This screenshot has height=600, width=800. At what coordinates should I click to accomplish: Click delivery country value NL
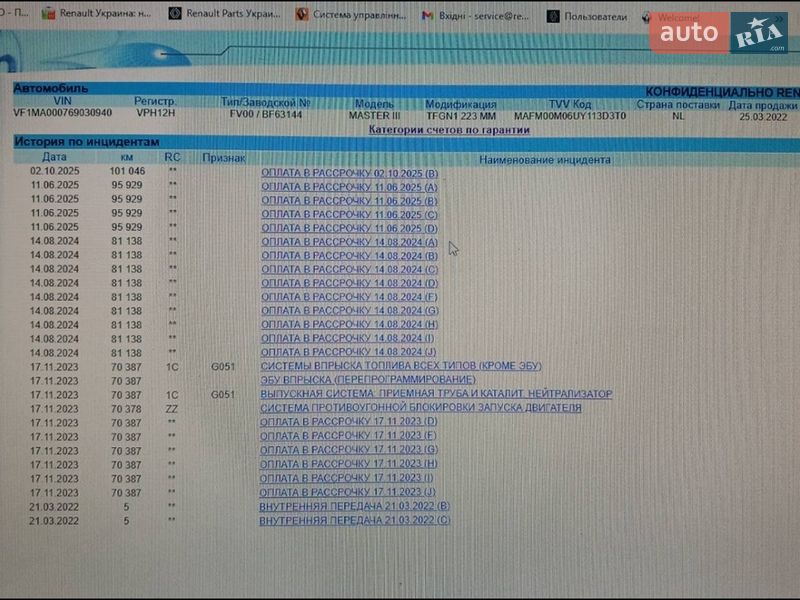[678, 116]
